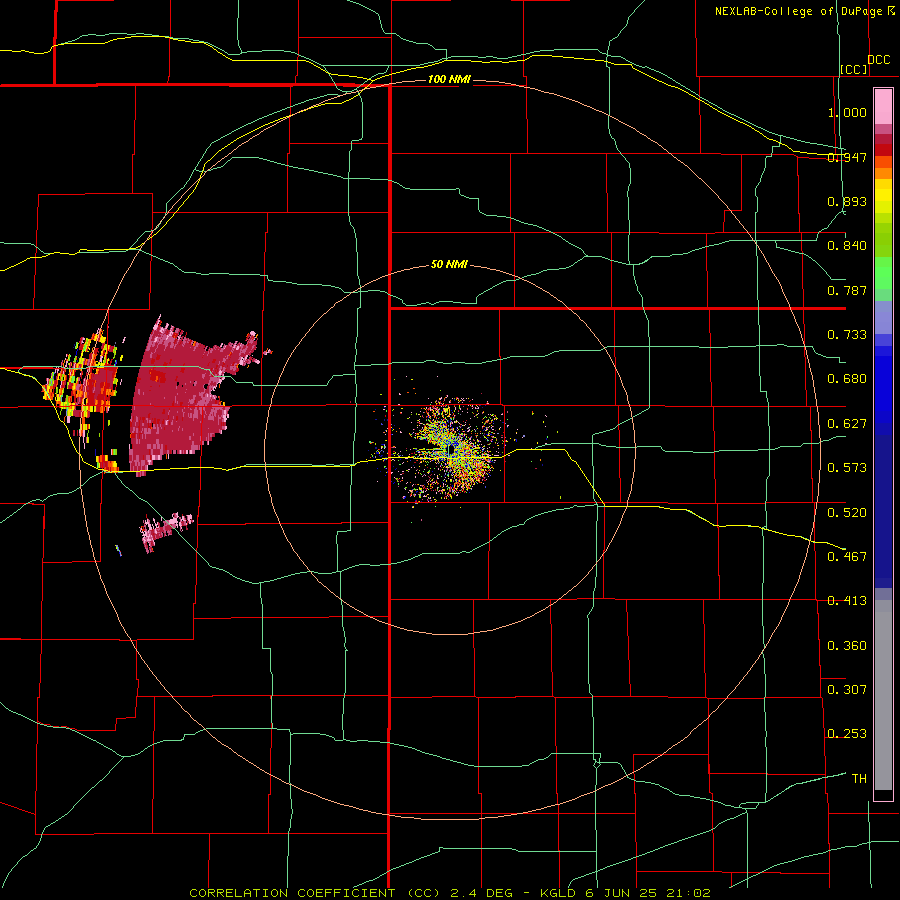Click the 0.520 color scale value
900x900 pixels.
(x=847, y=513)
